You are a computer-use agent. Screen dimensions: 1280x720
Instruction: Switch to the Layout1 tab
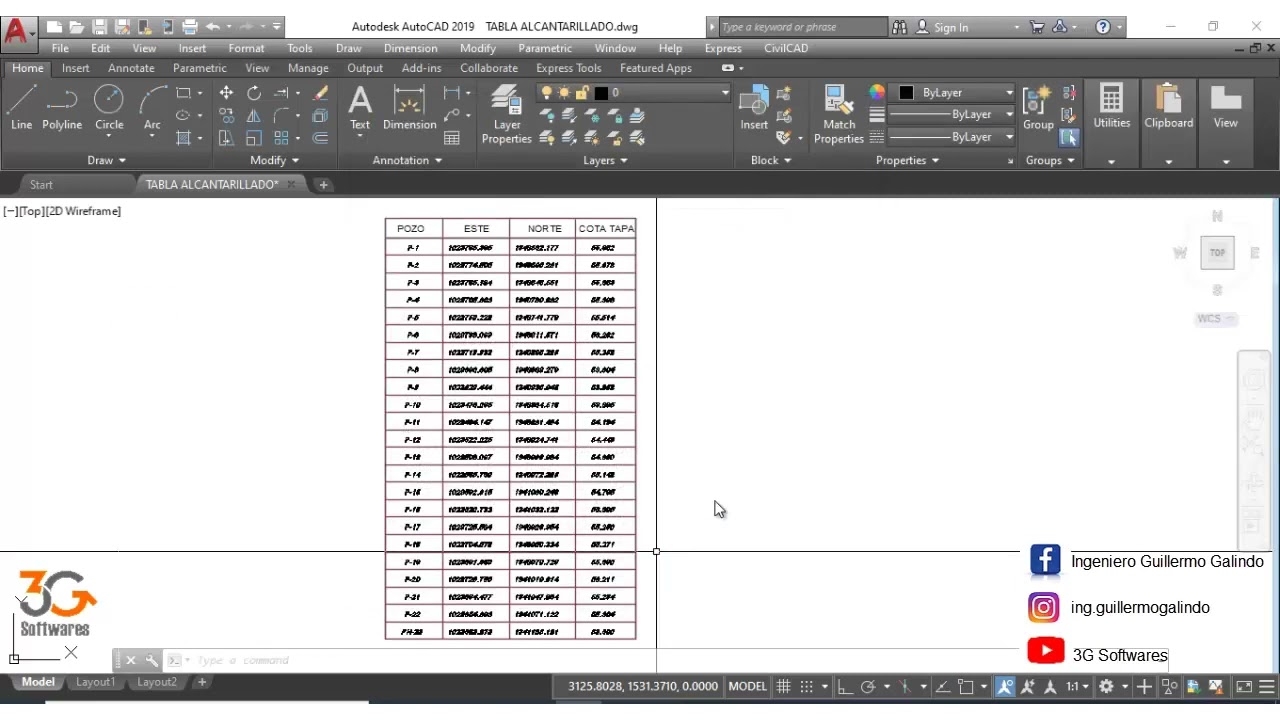[96, 682]
